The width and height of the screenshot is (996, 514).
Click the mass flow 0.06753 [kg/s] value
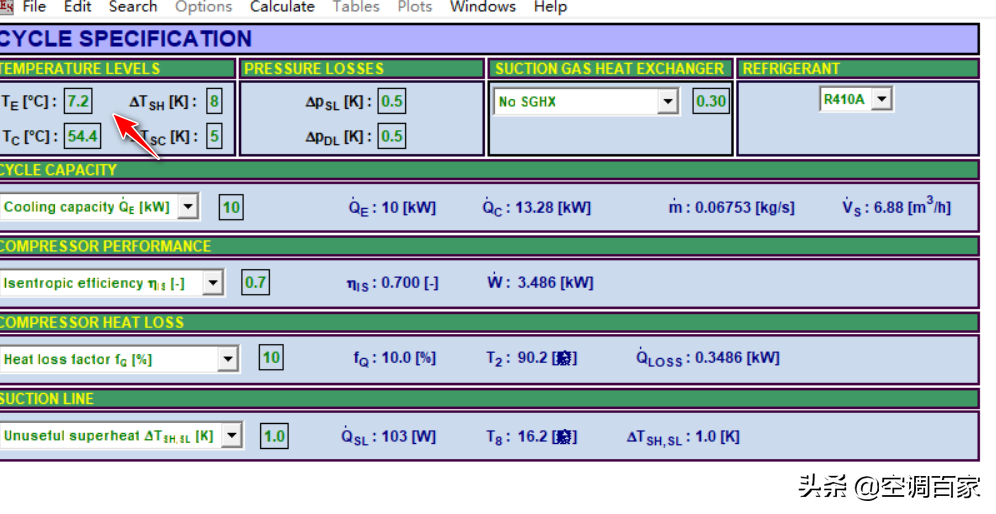[x=731, y=208]
